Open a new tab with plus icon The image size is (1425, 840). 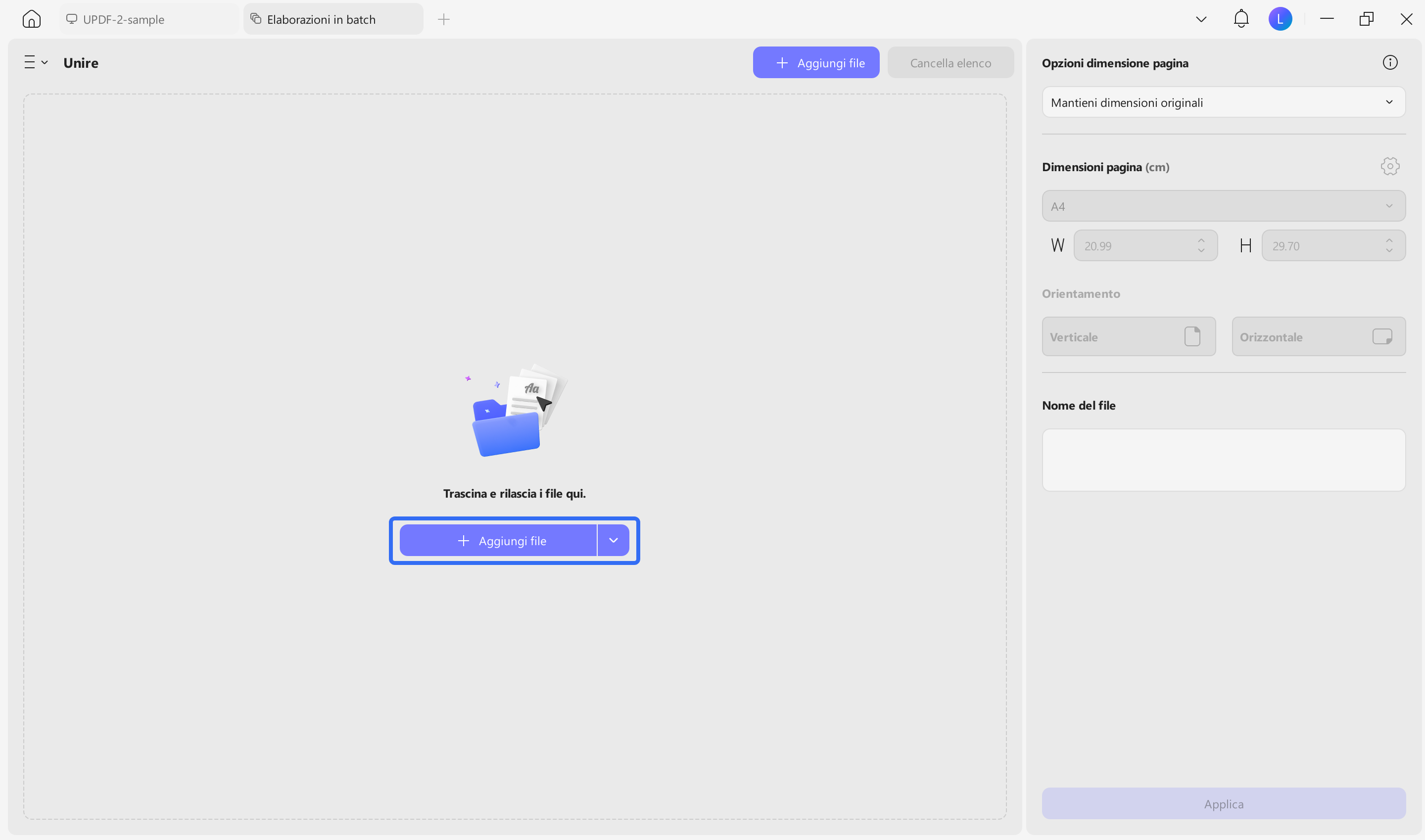pyautogui.click(x=443, y=19)
